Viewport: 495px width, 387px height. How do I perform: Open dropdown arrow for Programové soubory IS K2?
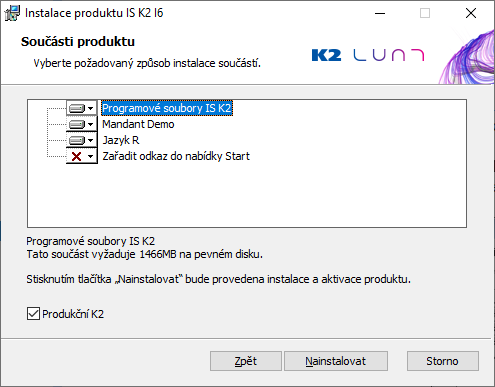coord(91,108)
